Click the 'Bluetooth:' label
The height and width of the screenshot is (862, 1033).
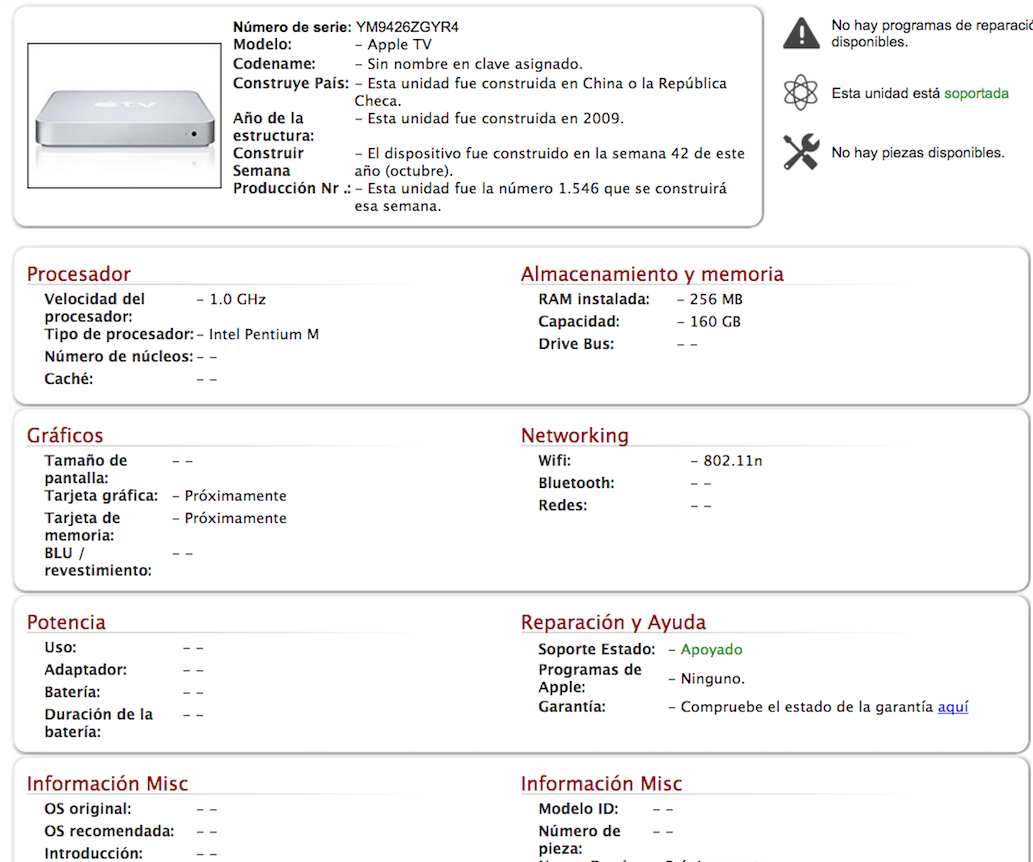click(576, 484)
